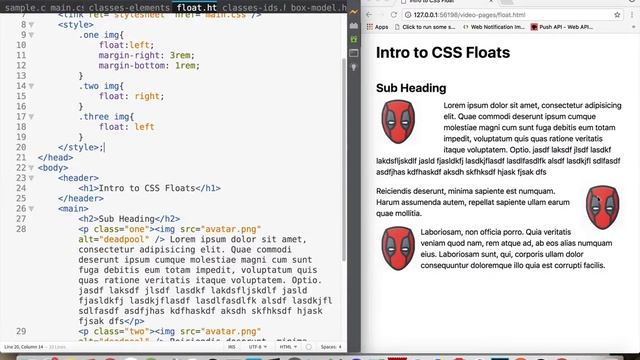The height and width of the screenshot is (360, 640).
Task: Click the lightbulb icon in Brackets sidebar
Action: coord(353,67)
